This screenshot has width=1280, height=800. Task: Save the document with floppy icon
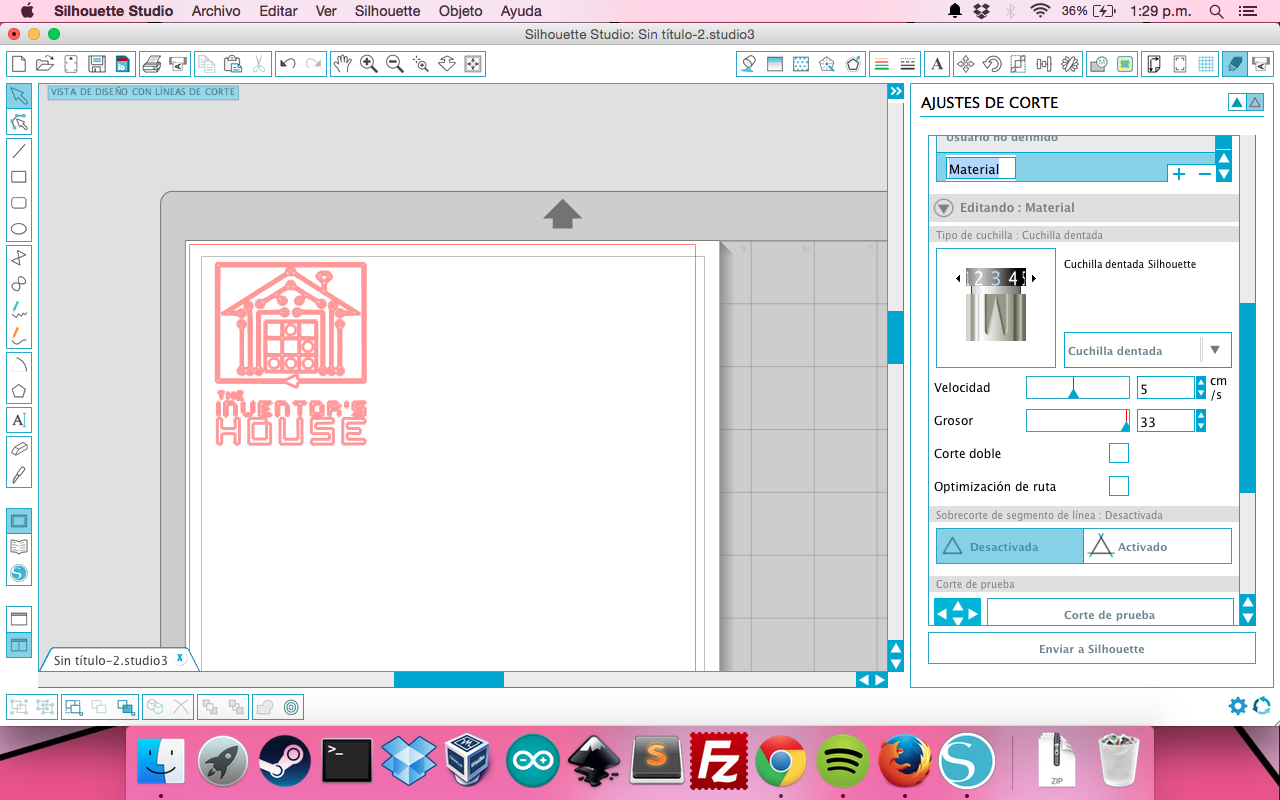tap(97, 64)
